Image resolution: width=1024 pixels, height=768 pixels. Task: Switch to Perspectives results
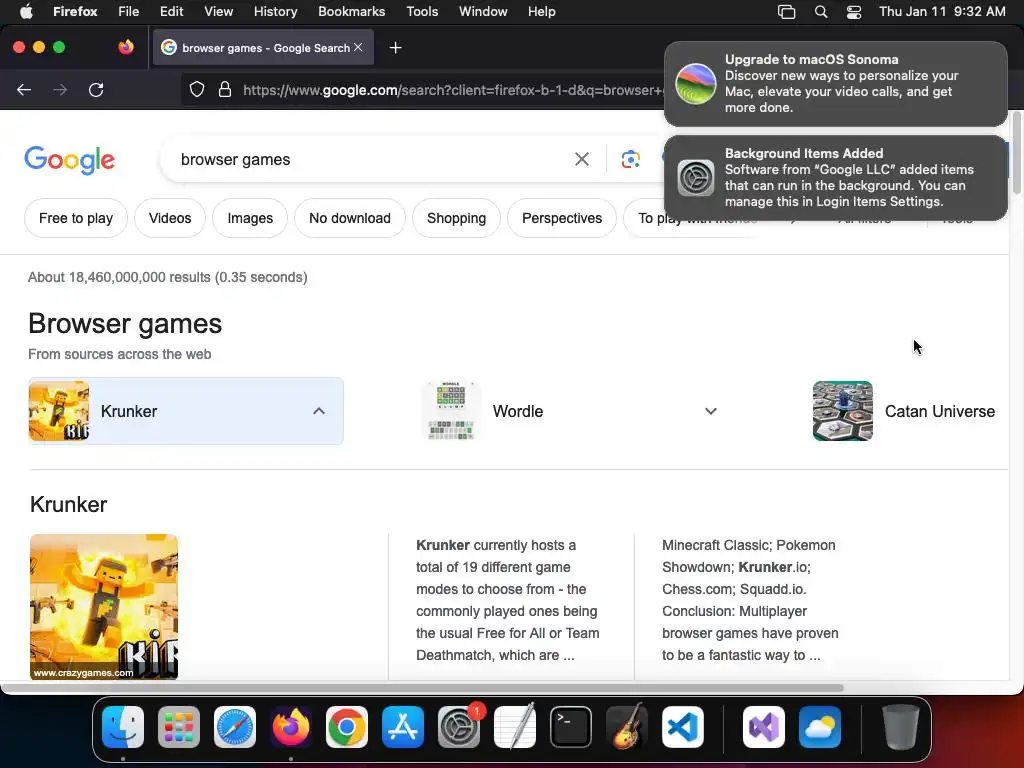(x=562, y=218)
